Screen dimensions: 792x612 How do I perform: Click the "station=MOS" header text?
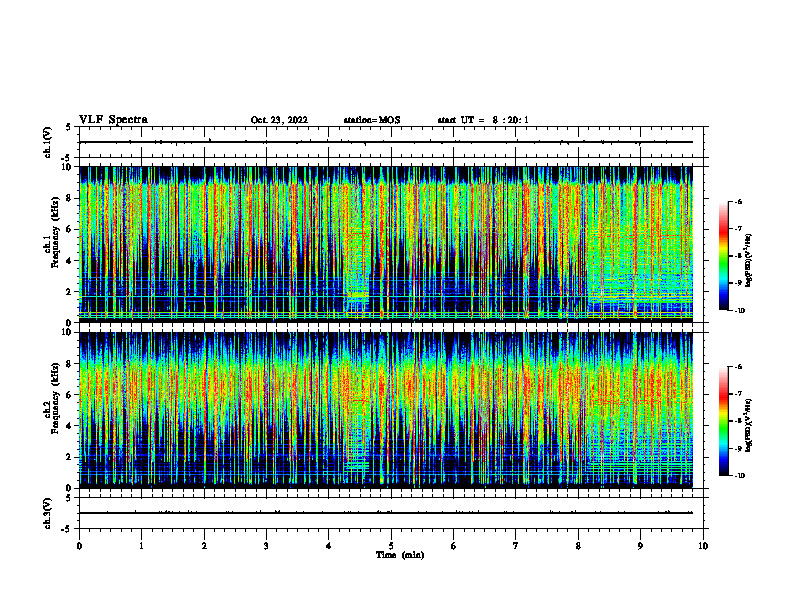pos(372,120)
